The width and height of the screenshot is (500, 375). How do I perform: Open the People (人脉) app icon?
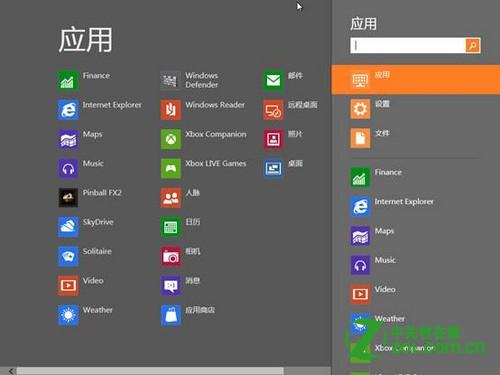click(171, 198)
